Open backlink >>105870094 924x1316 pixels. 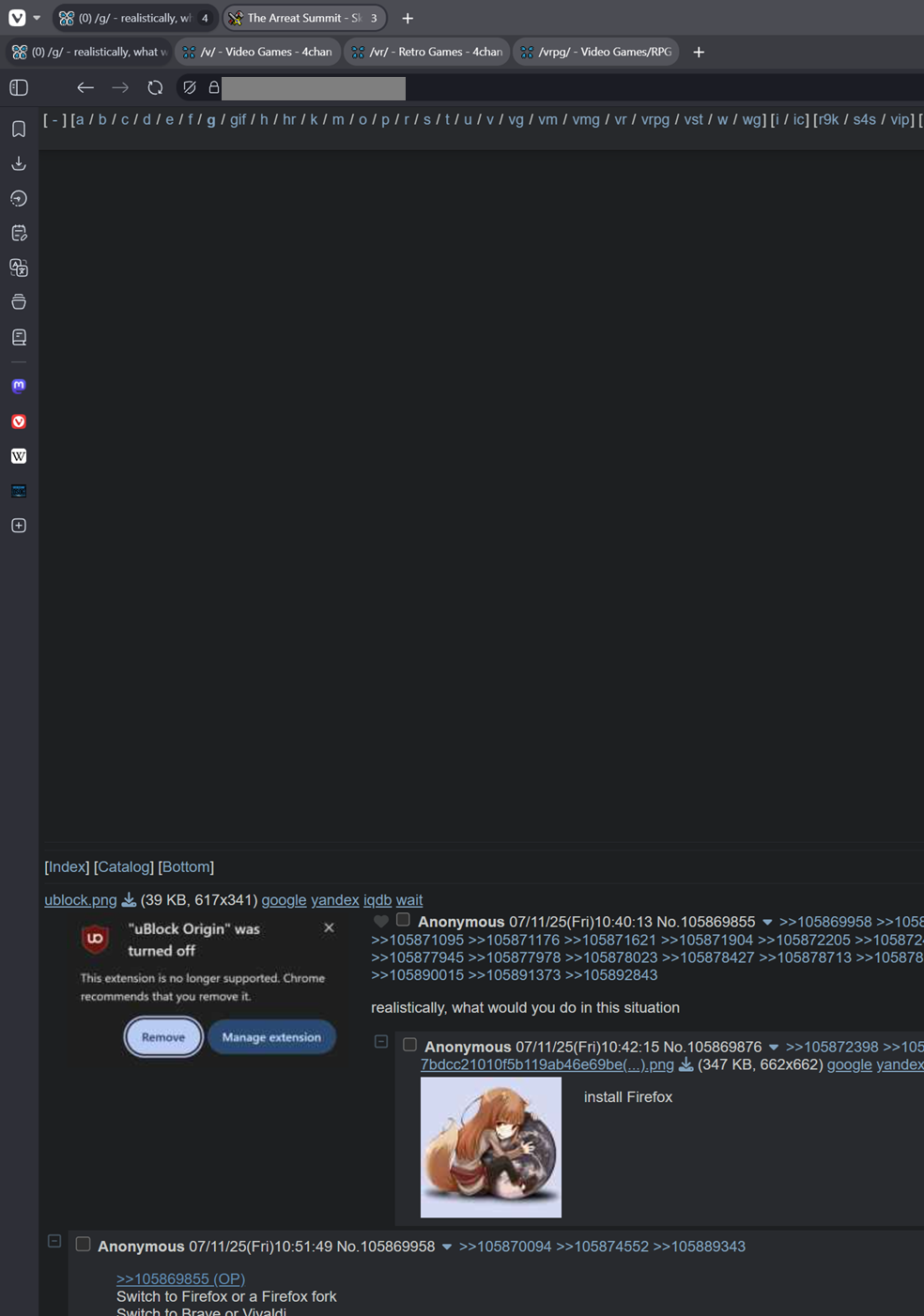(x=505, y=1247)
